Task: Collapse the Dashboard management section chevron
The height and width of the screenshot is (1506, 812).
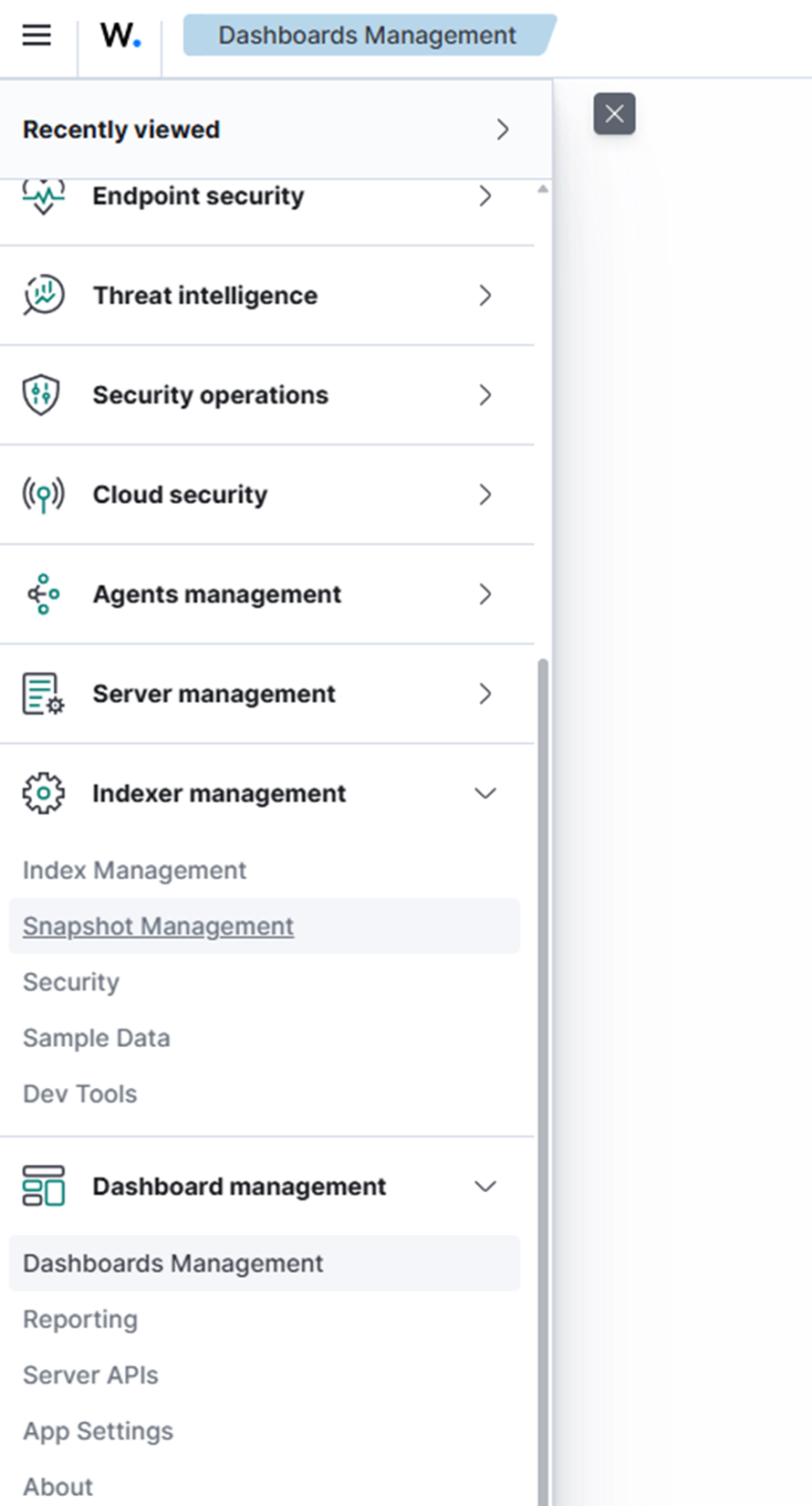Action: 484,1186
